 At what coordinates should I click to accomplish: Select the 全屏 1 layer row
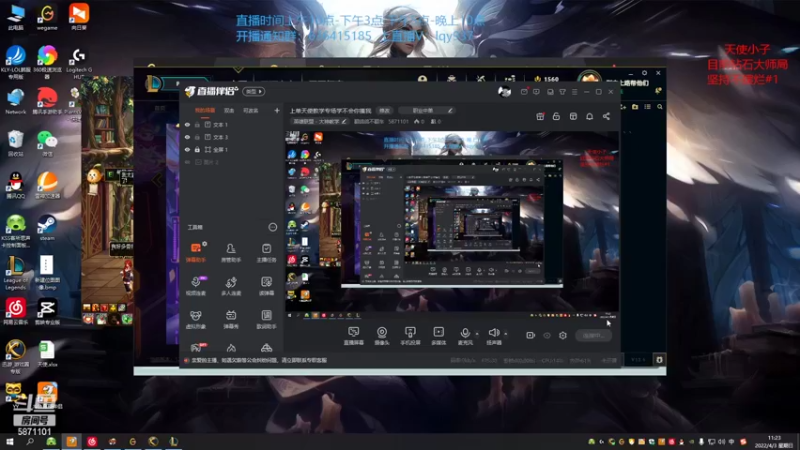point(232,149)
